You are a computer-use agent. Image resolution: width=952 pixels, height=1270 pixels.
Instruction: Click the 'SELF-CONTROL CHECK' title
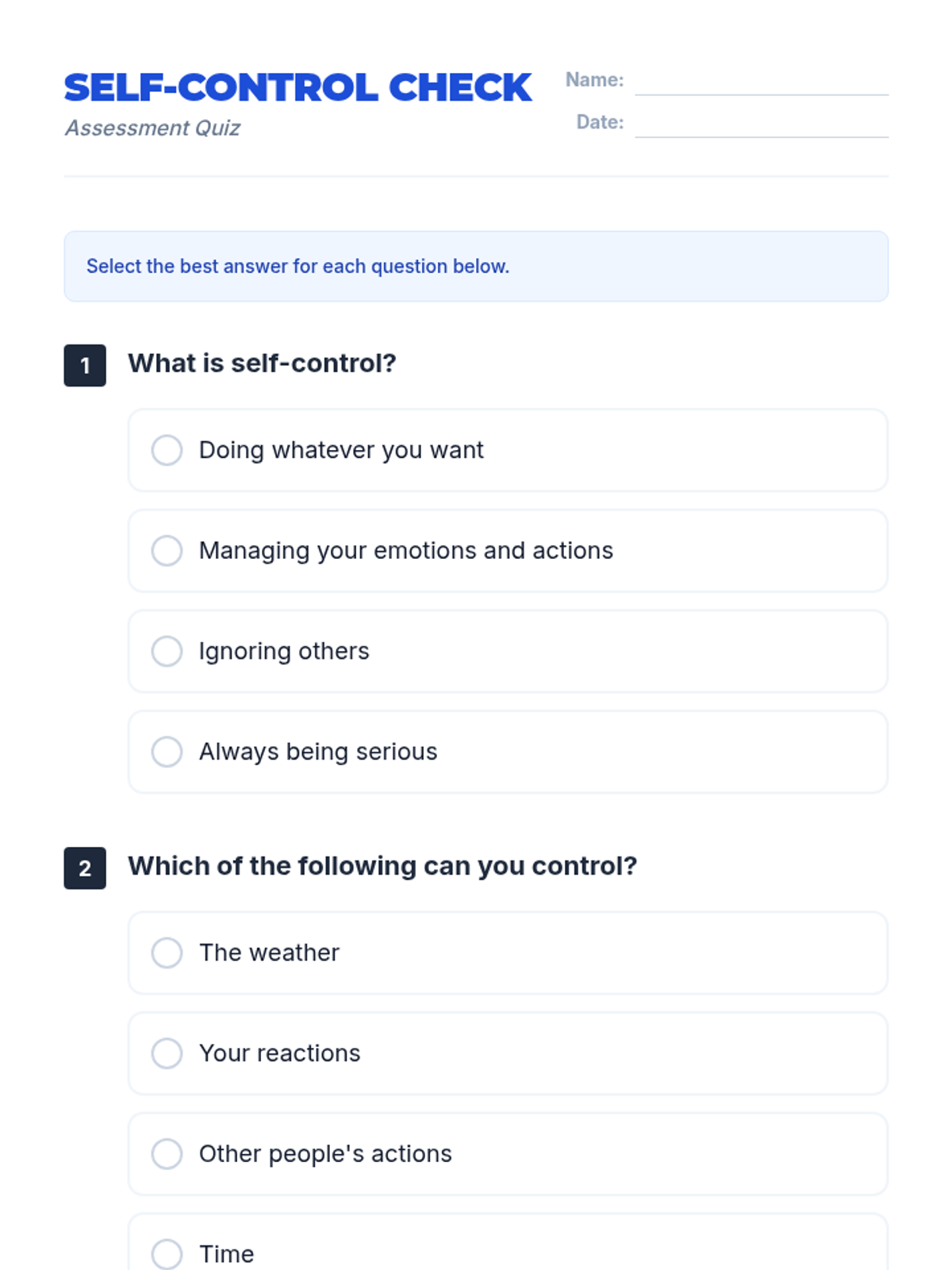[x=297, y=87]
